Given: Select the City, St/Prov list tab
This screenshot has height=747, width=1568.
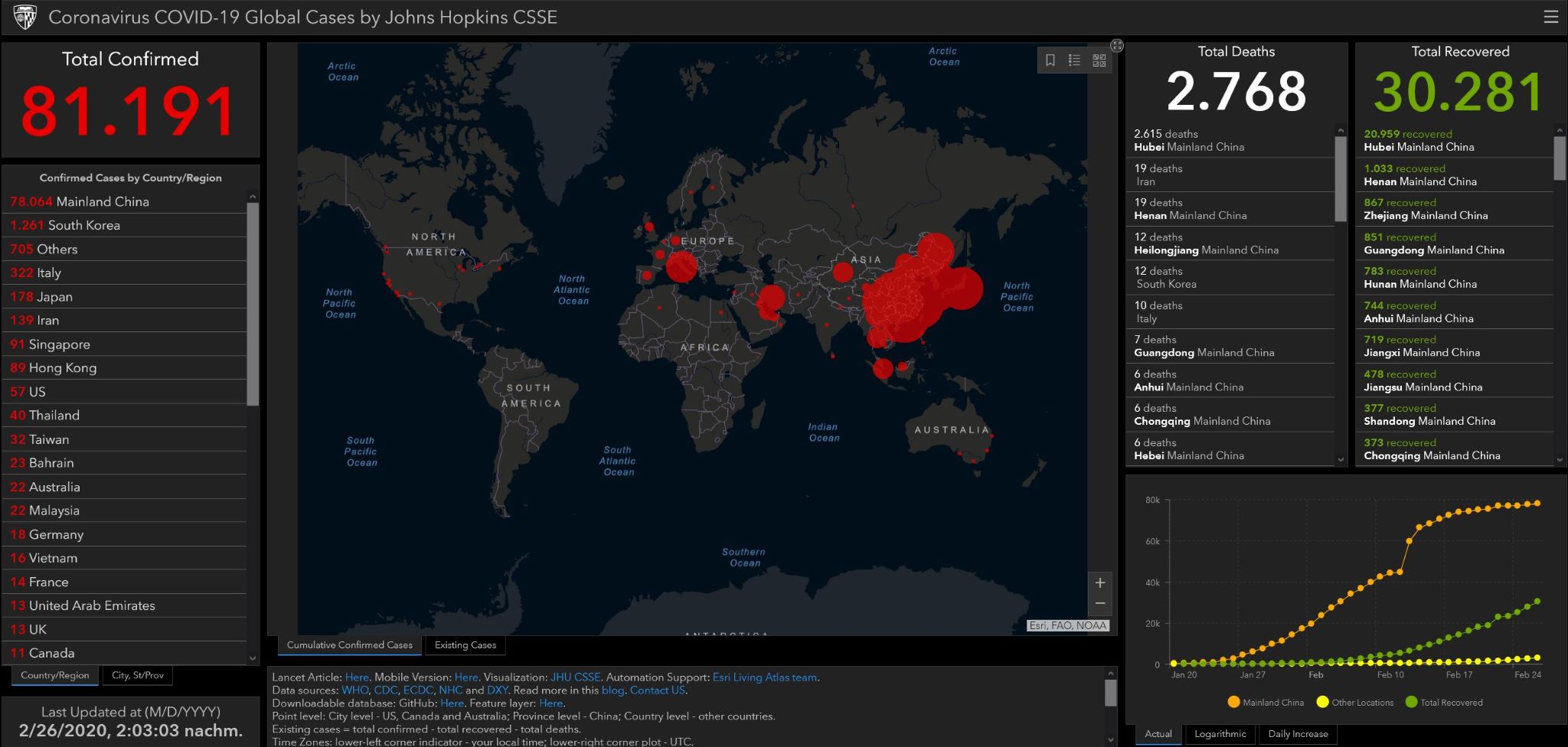Looking at the screenshot, I should (138, 675).
